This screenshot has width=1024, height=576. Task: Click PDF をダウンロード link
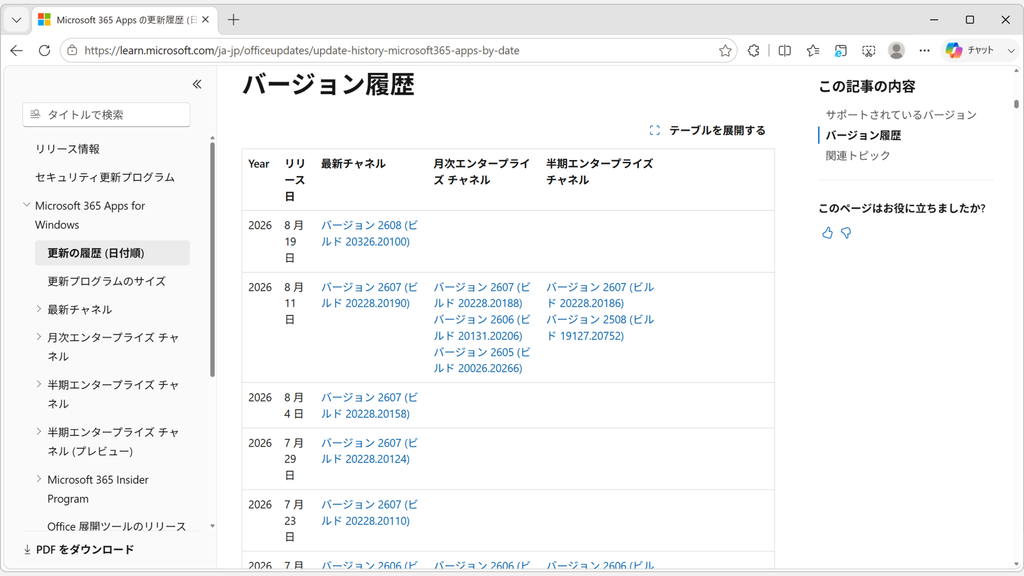(78, 550)
